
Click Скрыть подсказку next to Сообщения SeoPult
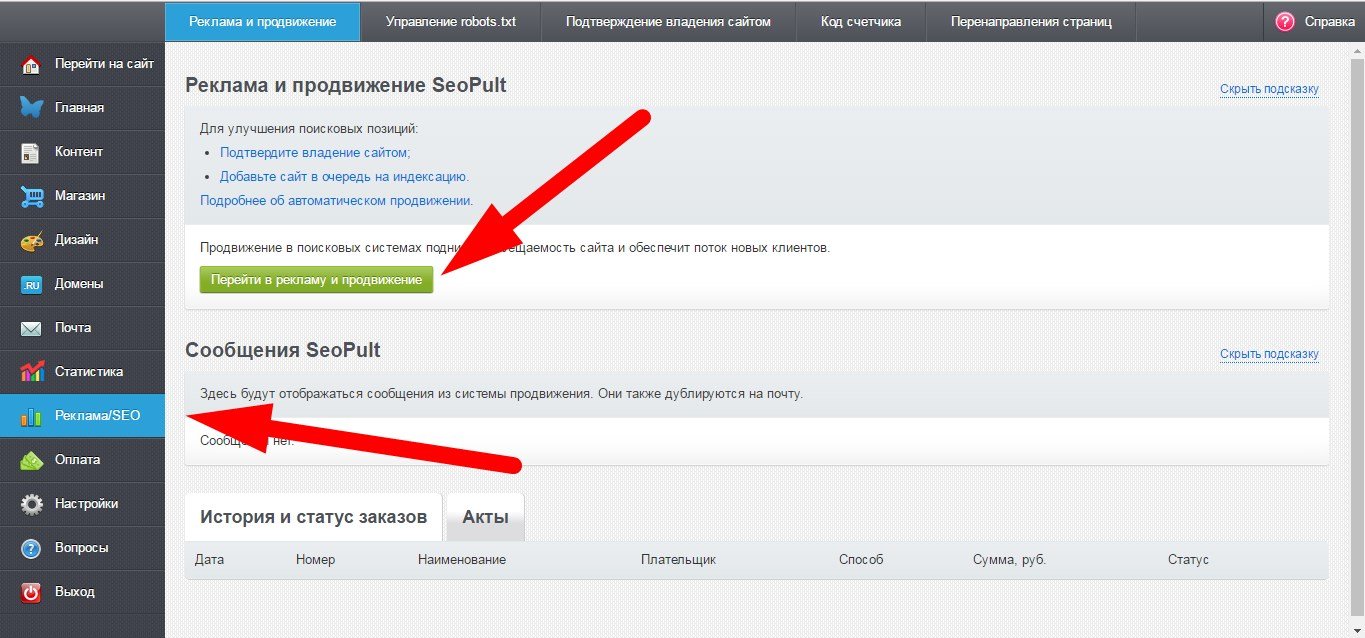click(1269, 354)
